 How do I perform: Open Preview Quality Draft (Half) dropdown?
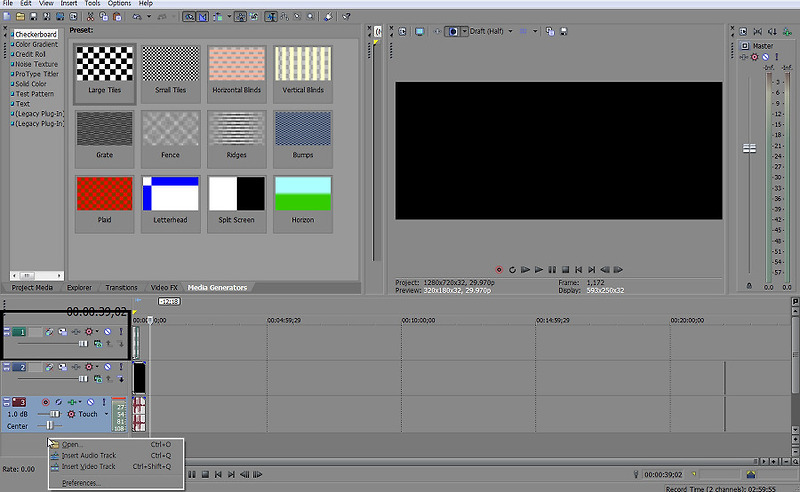[491, 31]
